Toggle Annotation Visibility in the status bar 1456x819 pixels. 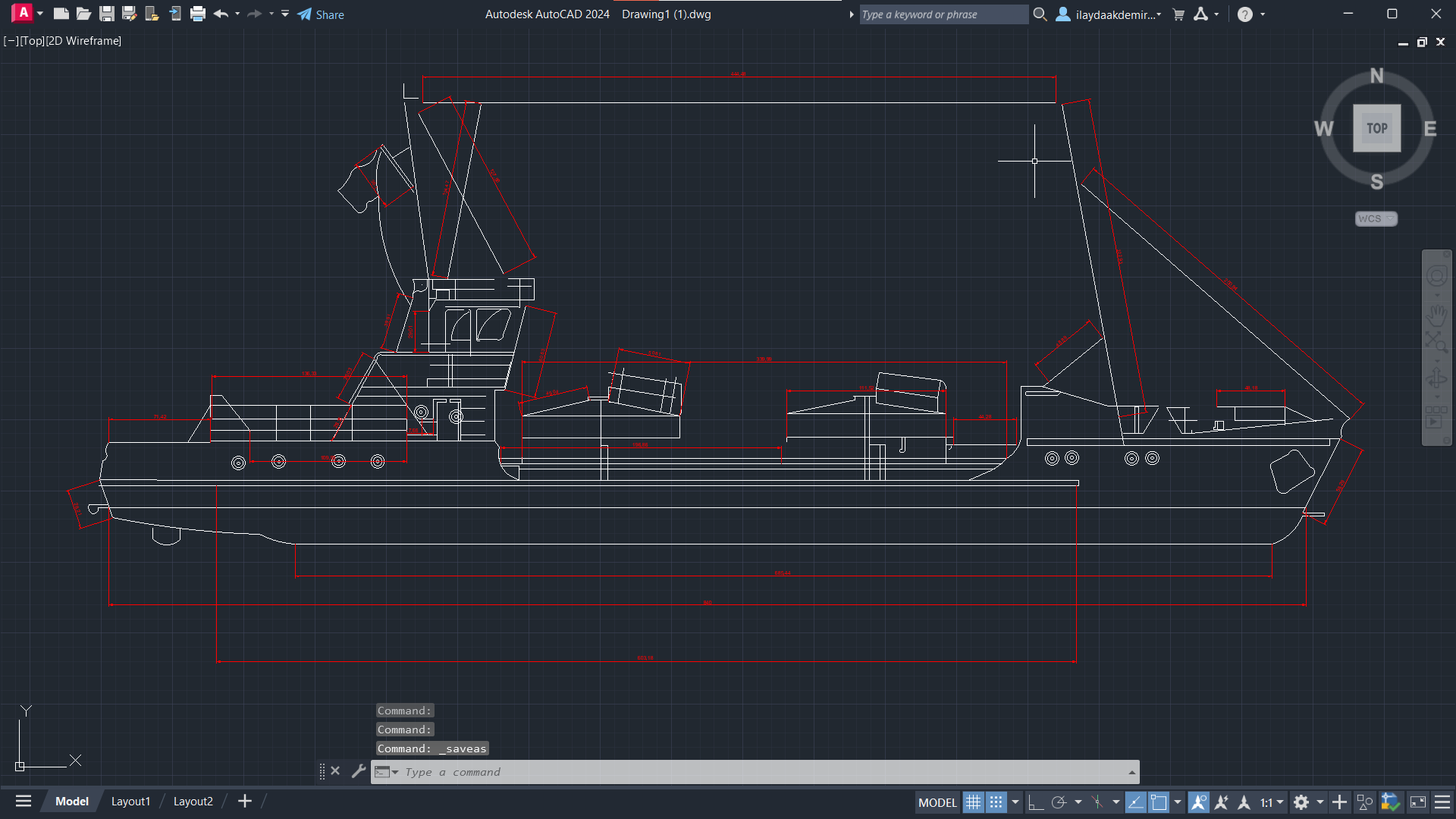pyautogui.click(x=1199, y=802)
